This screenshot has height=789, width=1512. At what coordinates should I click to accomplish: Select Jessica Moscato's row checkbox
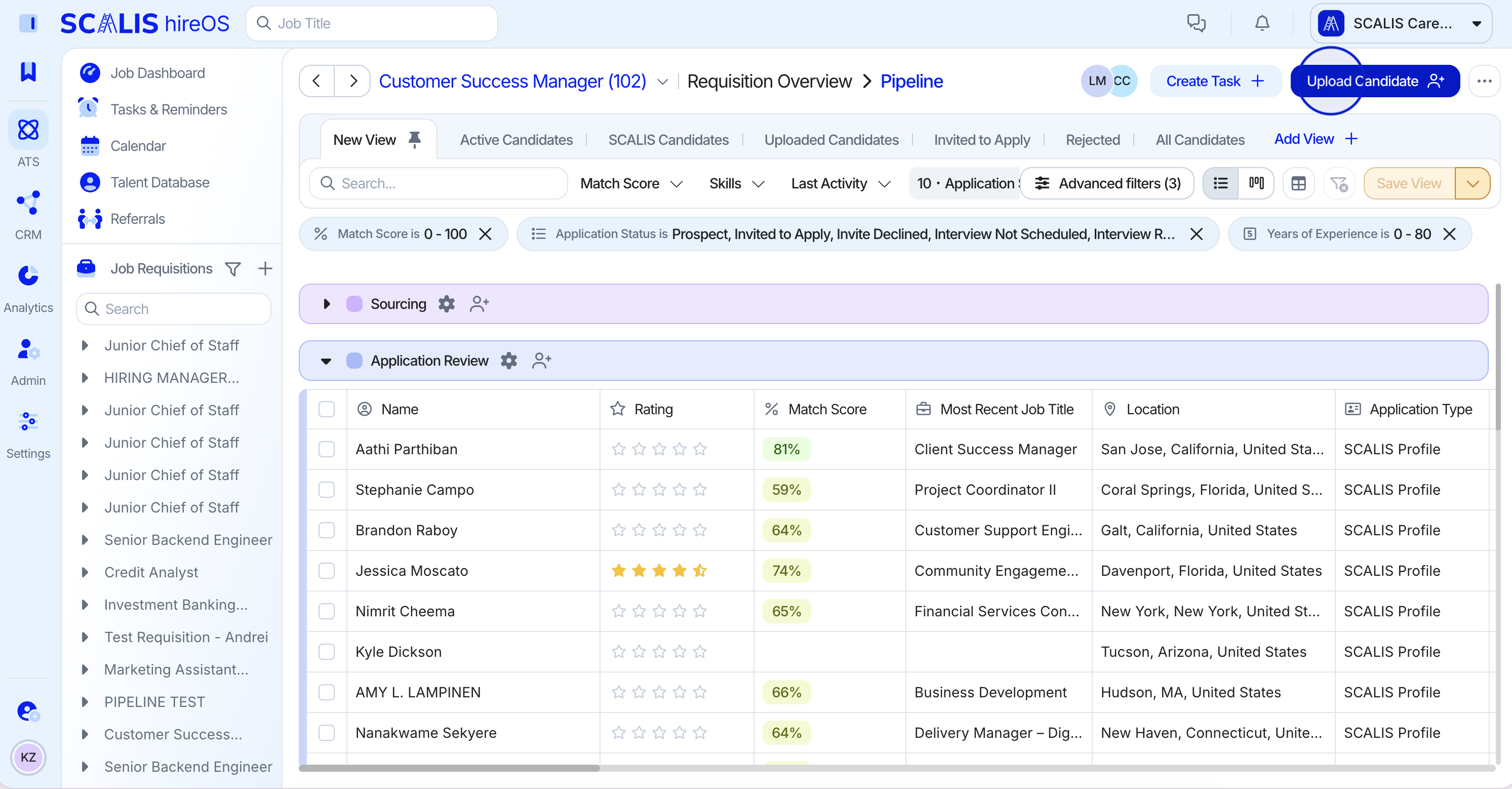pyautogui.click(x=326, y=571)
